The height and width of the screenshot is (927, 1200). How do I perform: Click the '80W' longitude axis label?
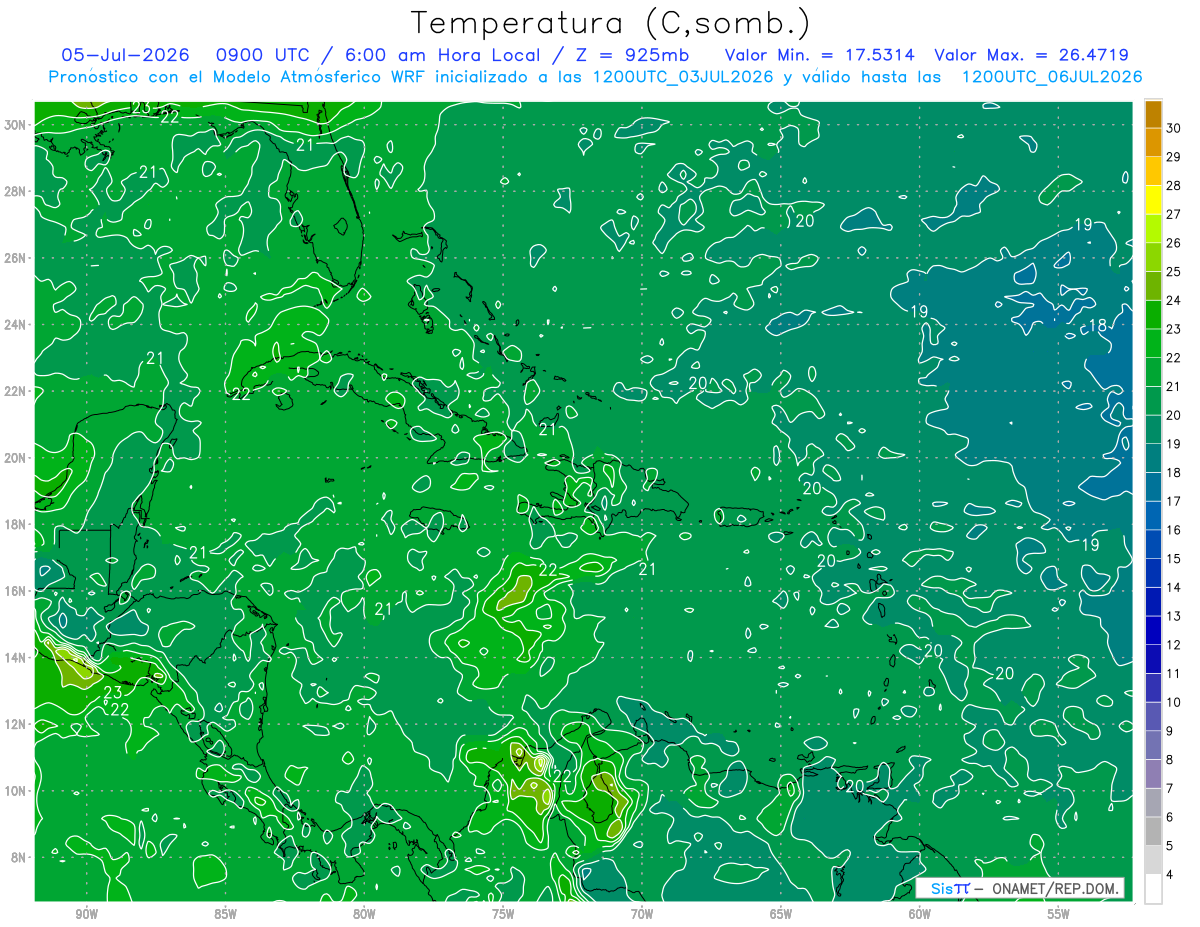pos(364,914)
